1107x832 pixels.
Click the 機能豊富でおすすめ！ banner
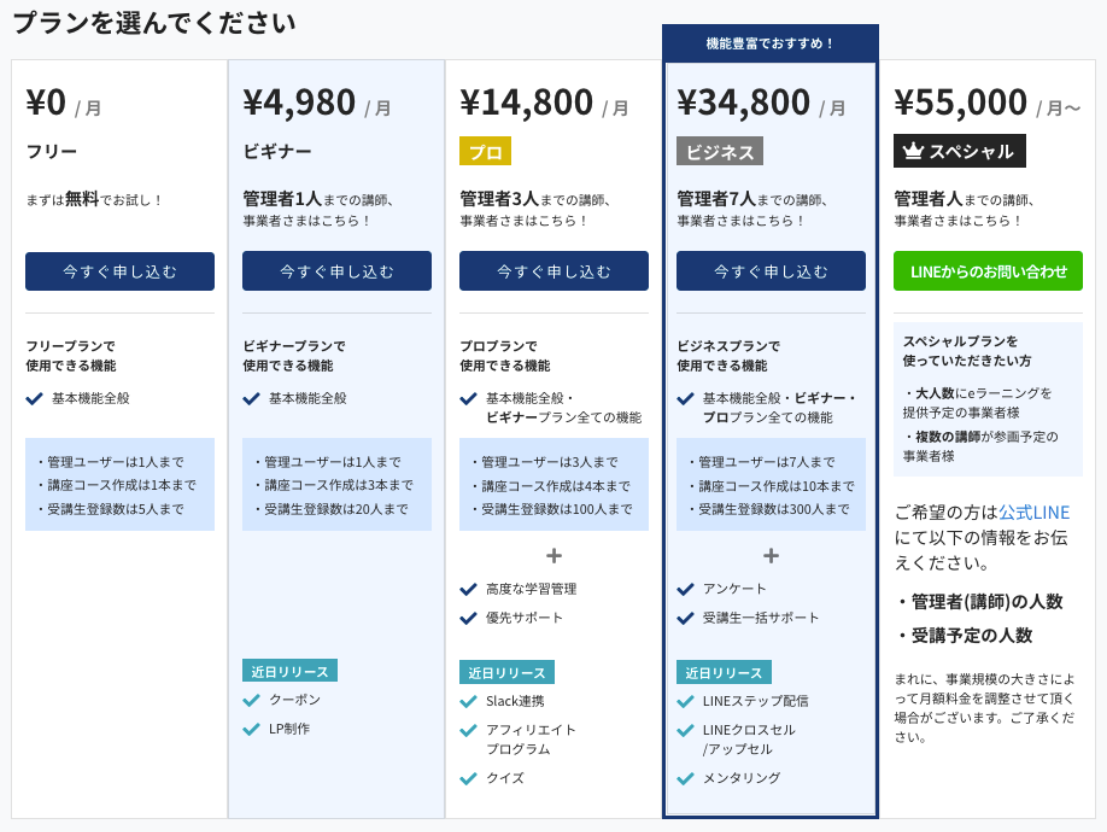click(x=770, y=43)
